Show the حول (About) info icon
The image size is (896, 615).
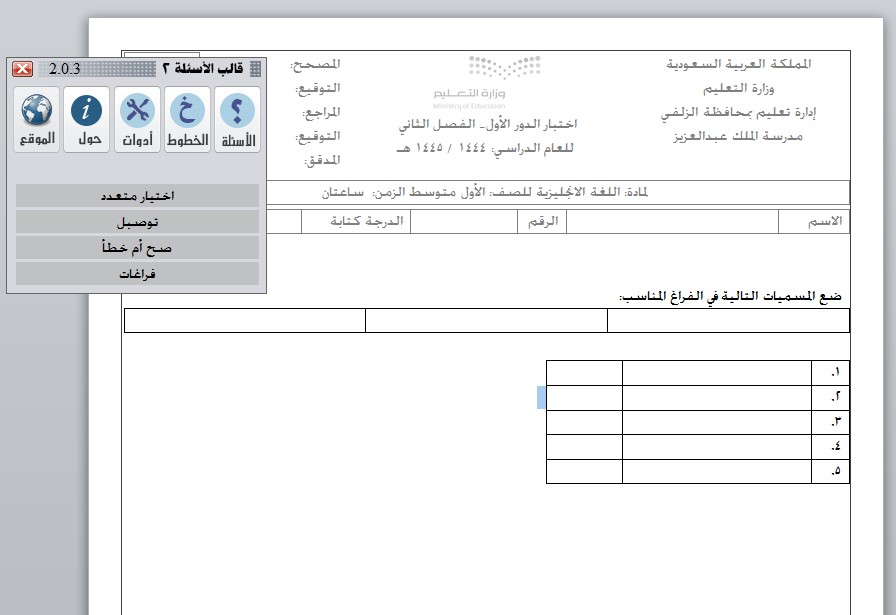point(88,119)
